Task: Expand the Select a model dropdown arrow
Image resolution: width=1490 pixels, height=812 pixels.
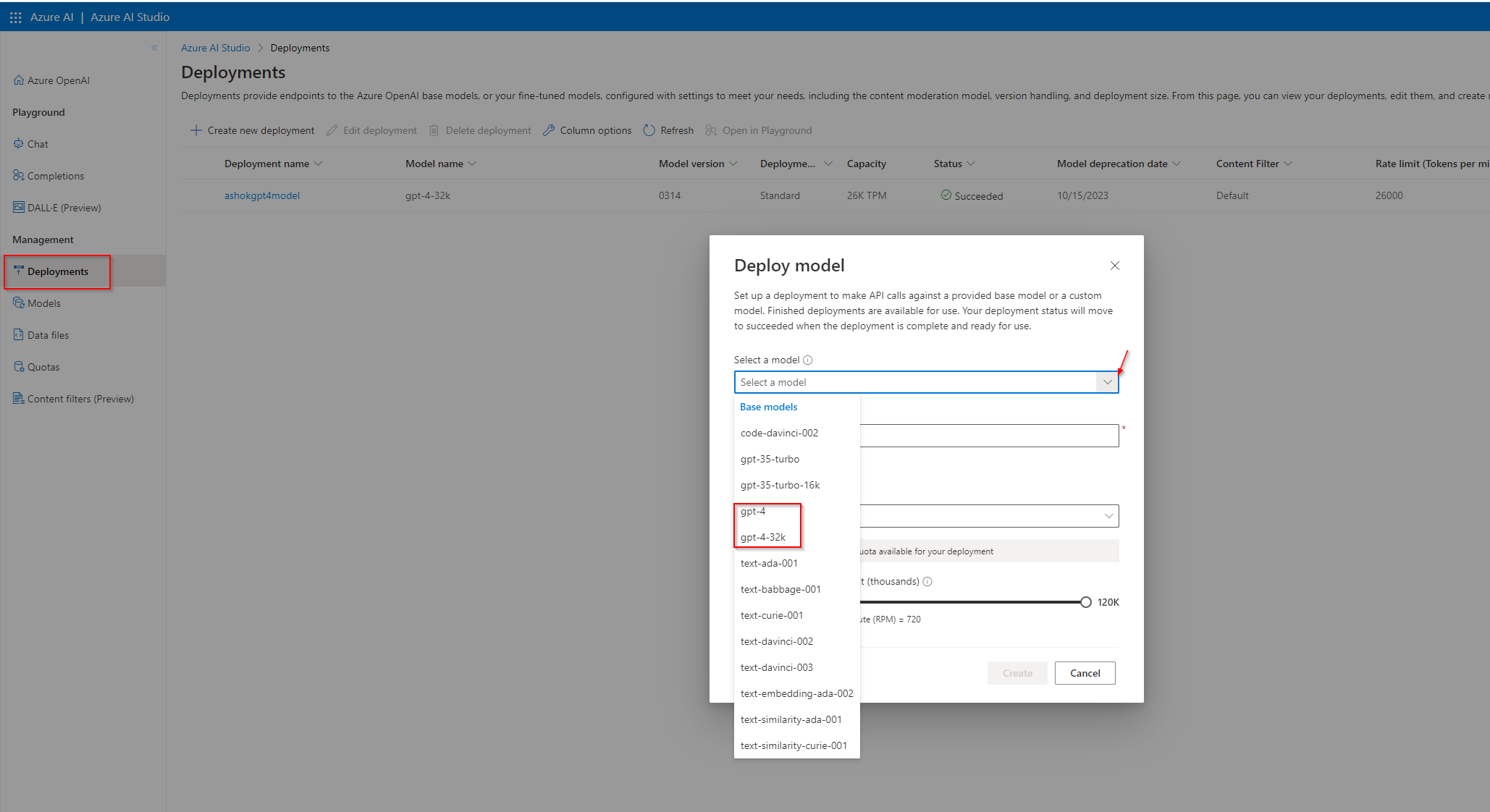Action: pos(1107,382)
